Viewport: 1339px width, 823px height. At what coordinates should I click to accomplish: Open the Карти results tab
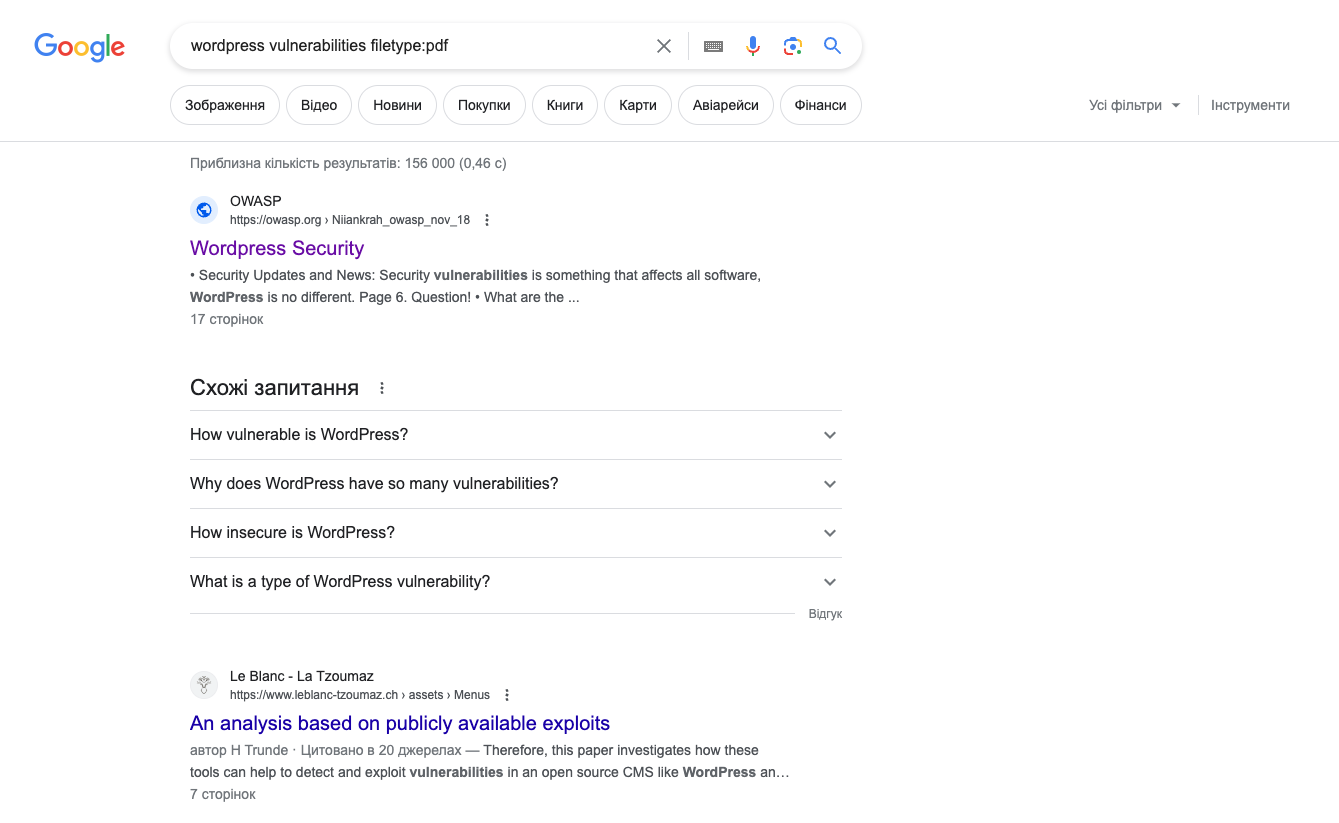[638, 105]
